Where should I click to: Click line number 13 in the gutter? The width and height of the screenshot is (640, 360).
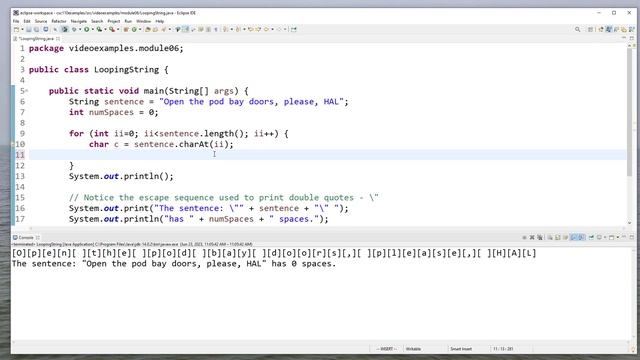(20, 176)
